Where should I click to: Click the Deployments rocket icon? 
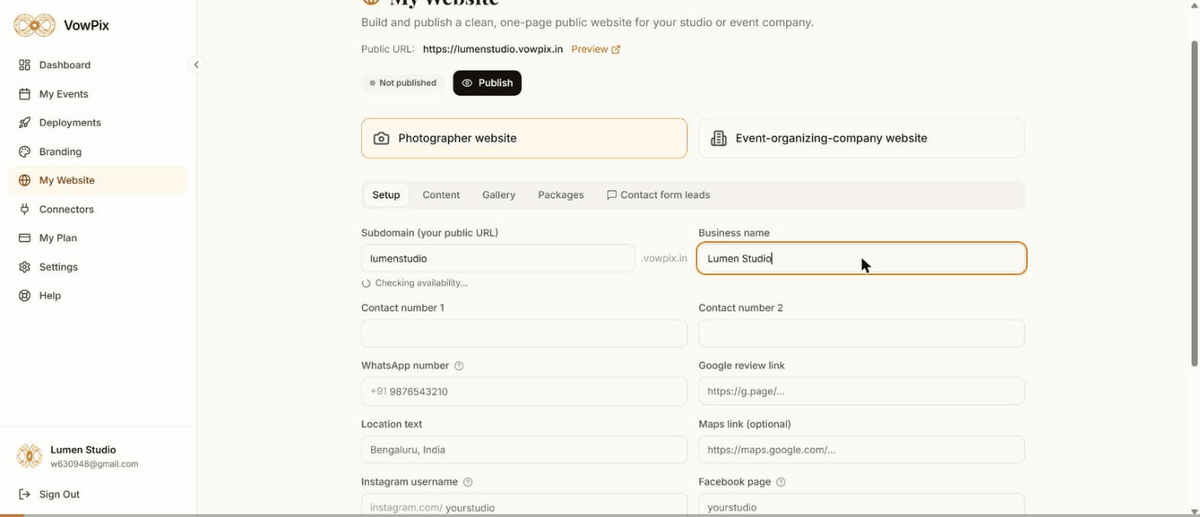[25, 123]
